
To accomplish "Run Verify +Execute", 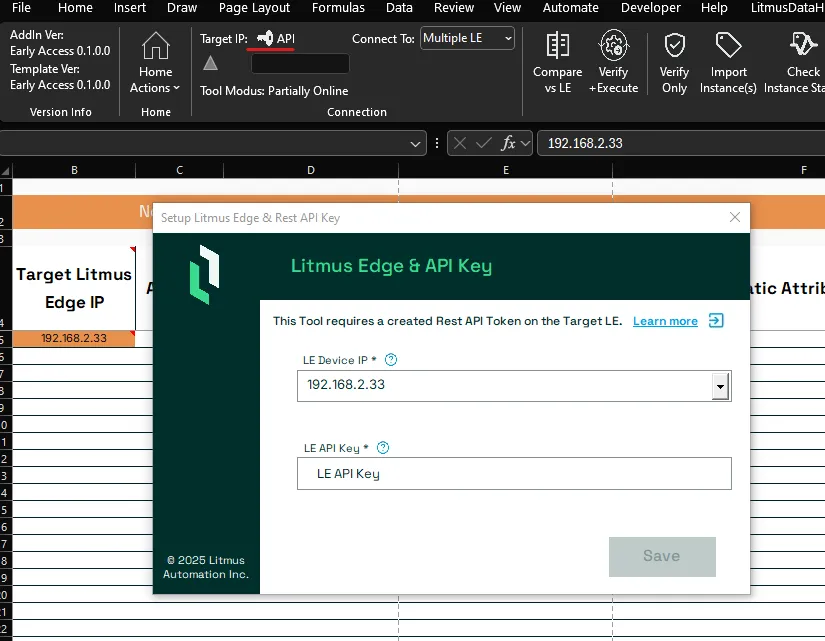I will click(x=613, y=62).
